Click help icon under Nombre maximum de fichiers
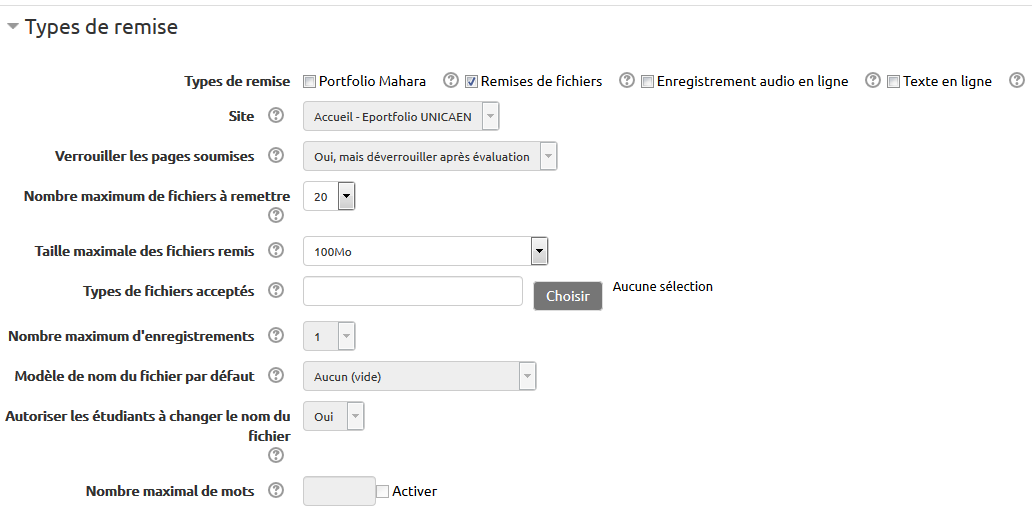This screenshot has width=1032, height=512. (x=276, y=215)
